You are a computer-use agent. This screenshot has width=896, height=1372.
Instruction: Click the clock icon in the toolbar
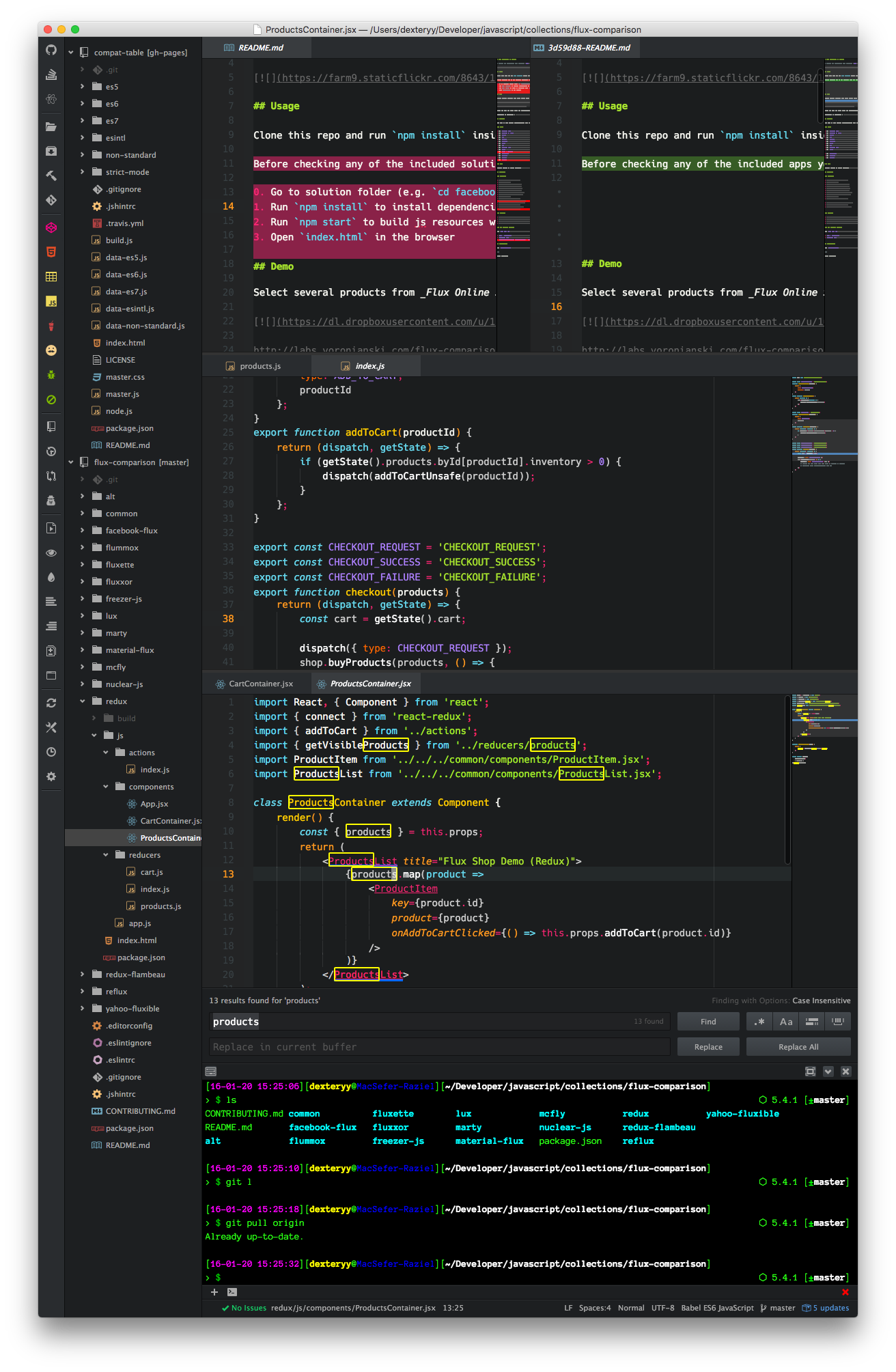point(51,752)
